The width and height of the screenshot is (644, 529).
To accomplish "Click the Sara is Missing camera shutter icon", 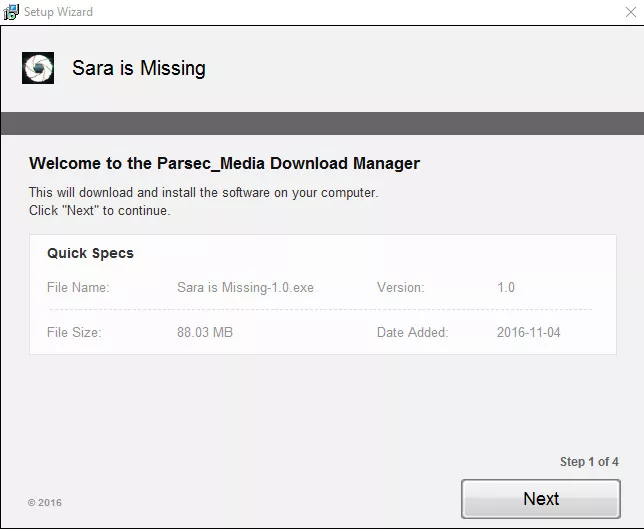I will coord(38,68).
